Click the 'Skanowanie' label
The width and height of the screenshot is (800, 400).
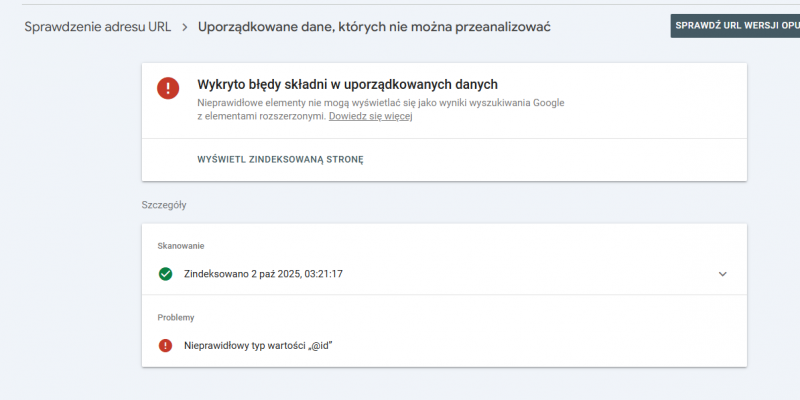(180, 245)
